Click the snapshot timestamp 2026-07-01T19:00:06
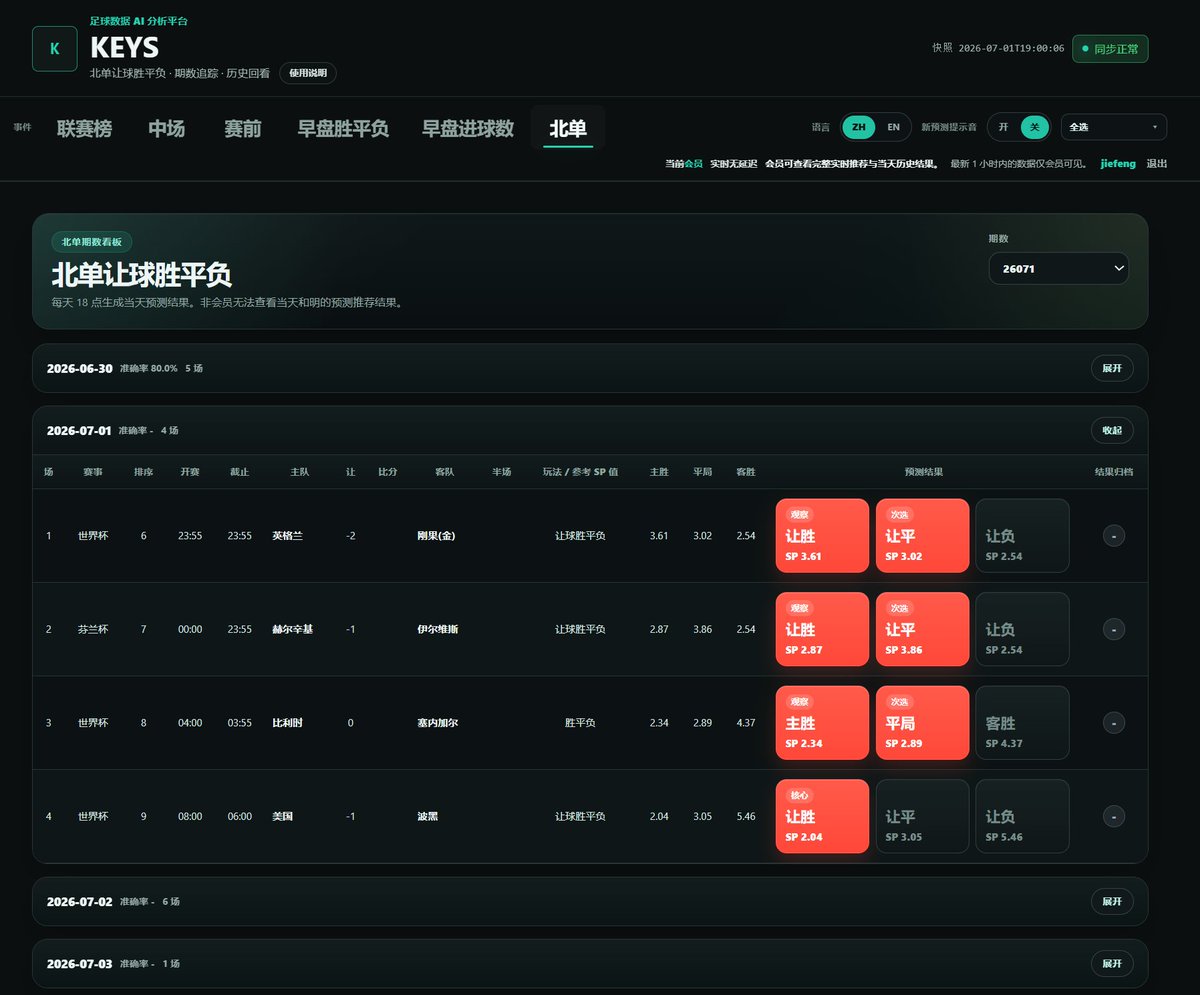1200x995 pixels. [x=1011, y=48]
